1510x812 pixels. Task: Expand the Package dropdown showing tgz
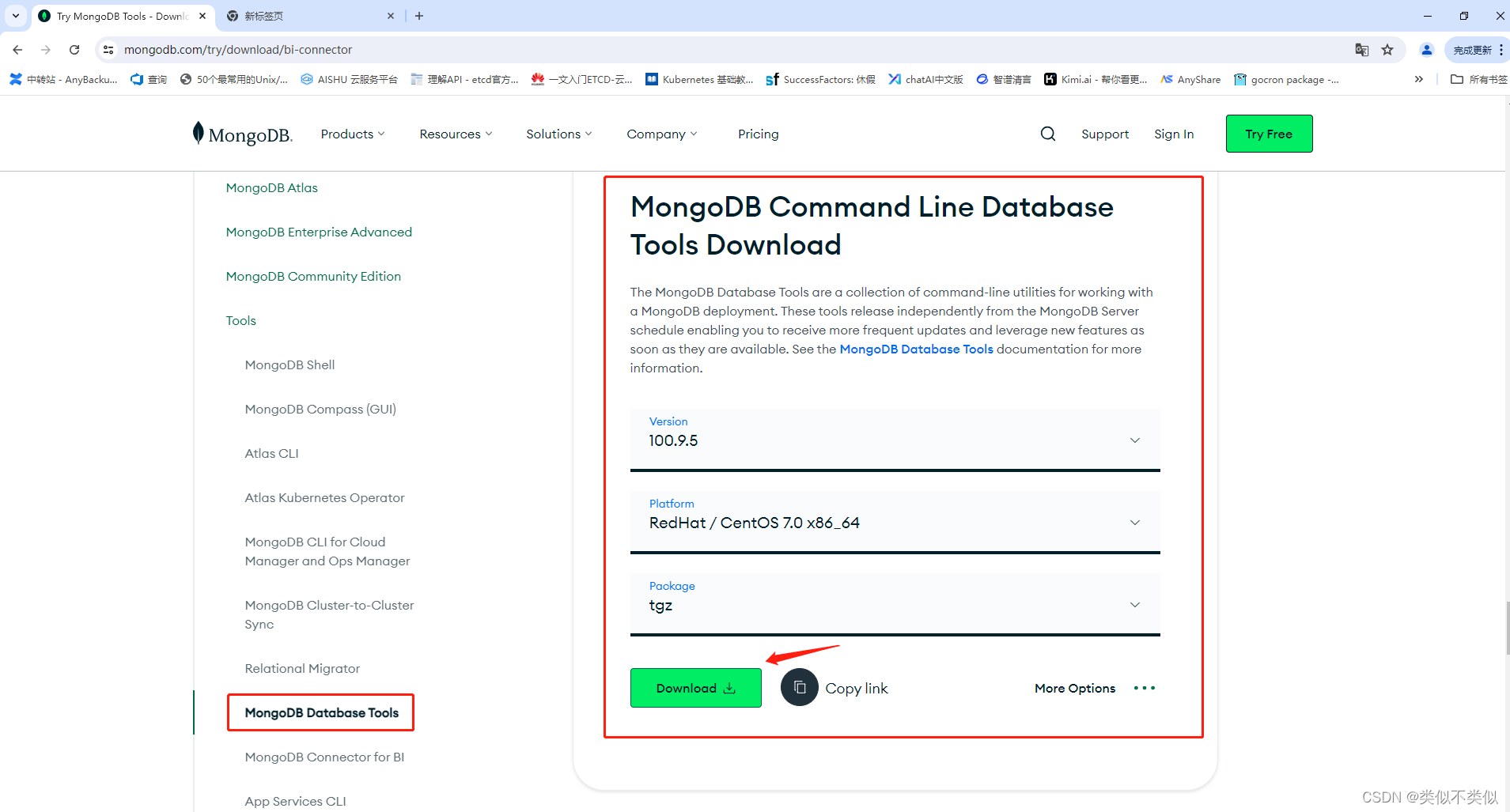pos(1134,604)
